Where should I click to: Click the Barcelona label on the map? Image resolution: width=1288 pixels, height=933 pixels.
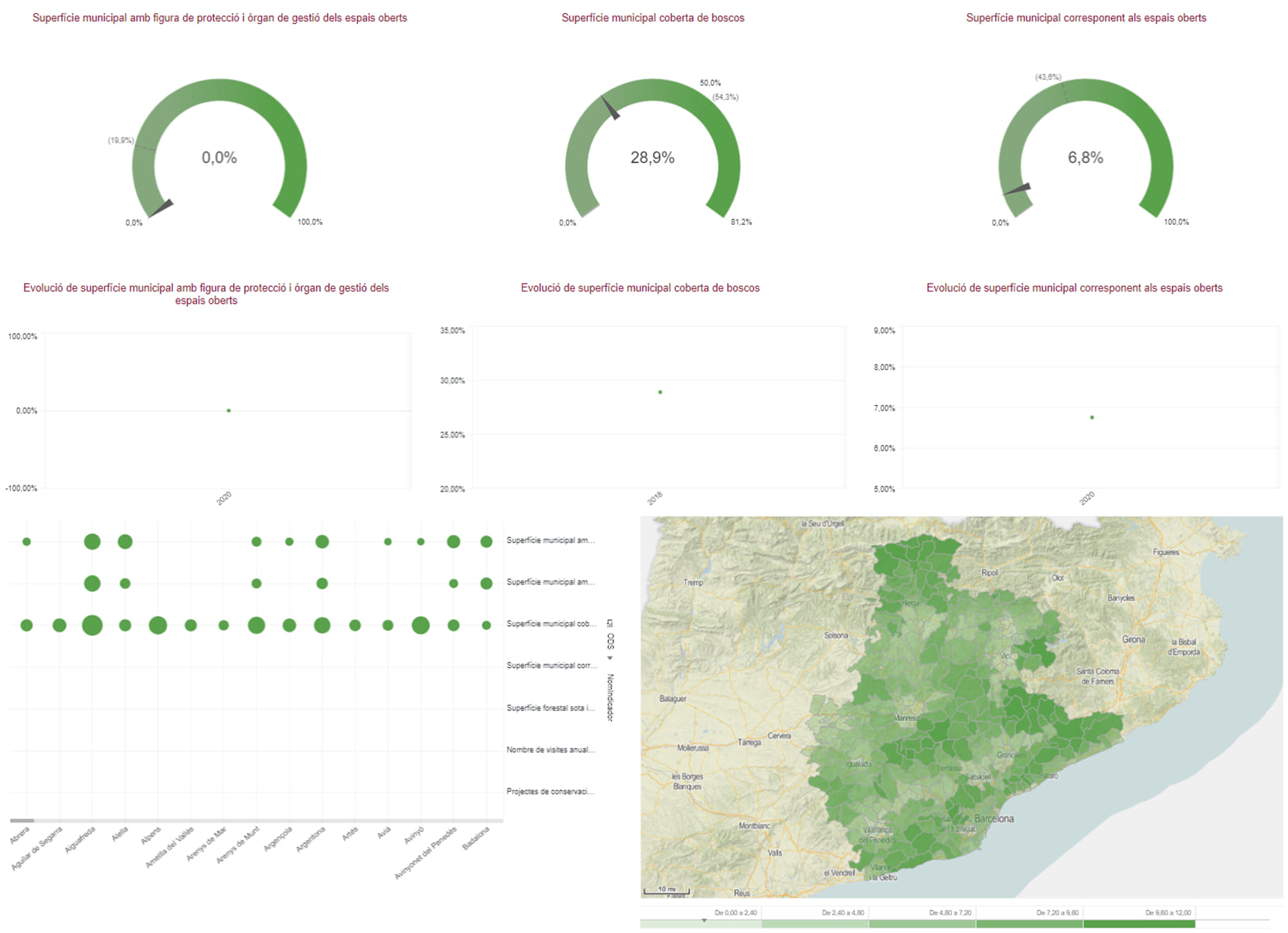994,819
